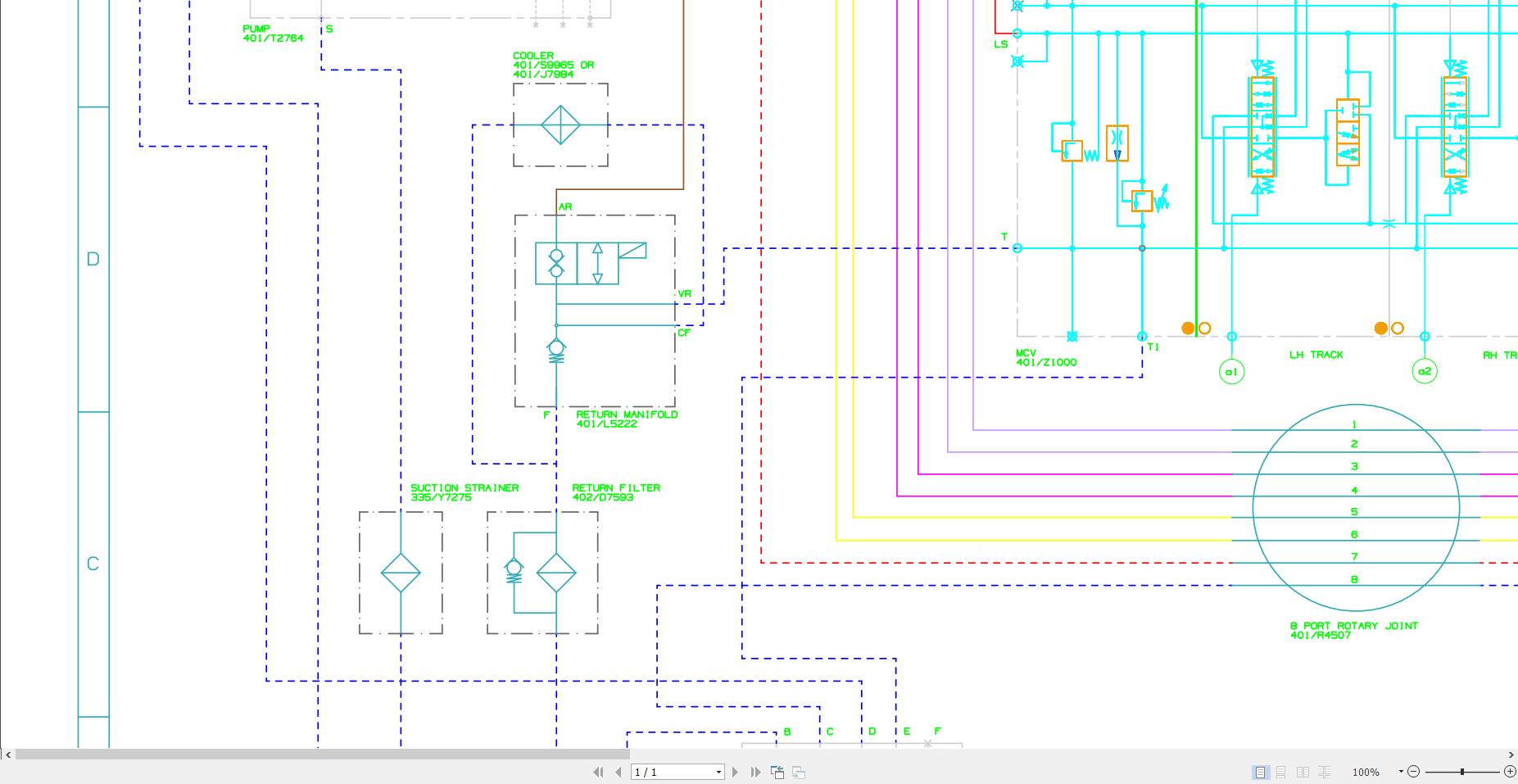The width and height of the screenshot is (1518, 784).
Task: Click rotary joint port 4 number
Action: click(1354, 490)
